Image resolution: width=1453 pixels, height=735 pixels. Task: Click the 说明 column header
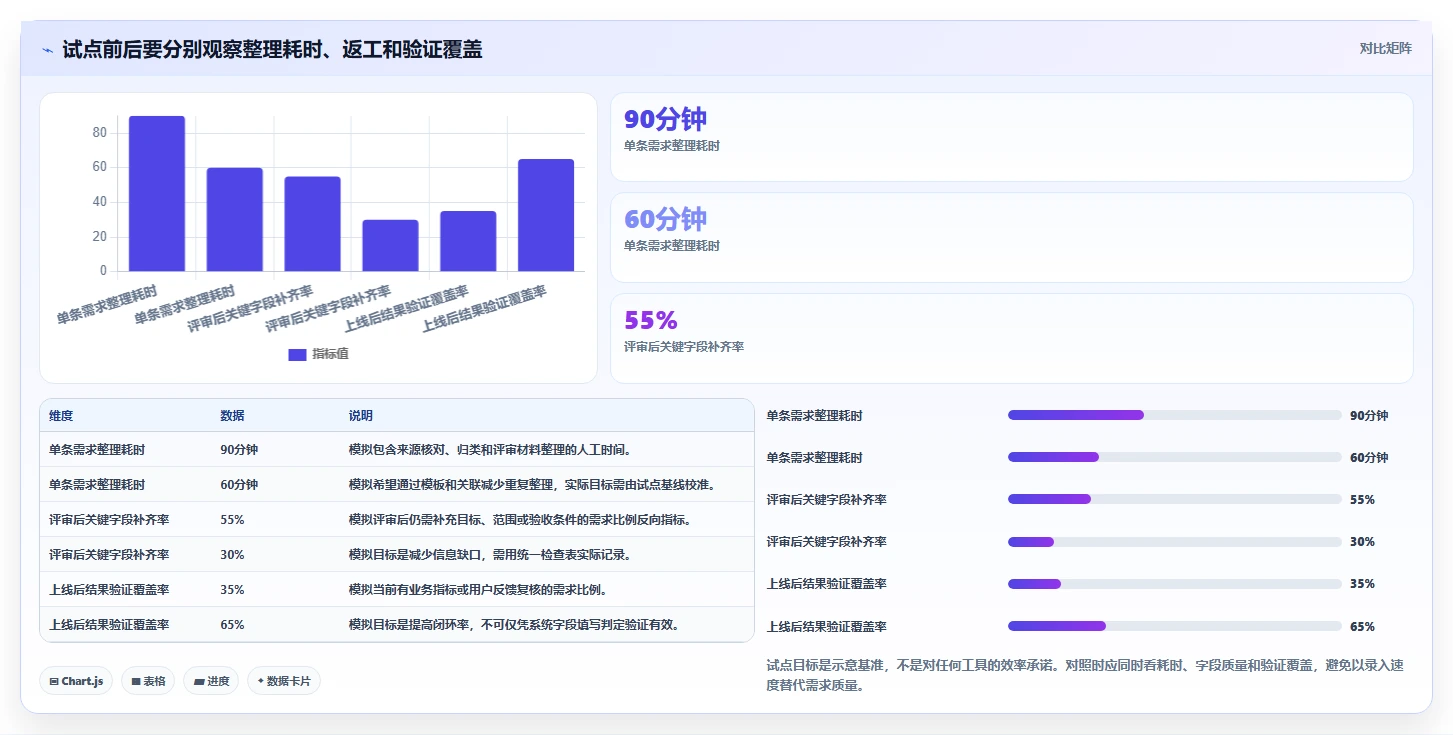360,416
